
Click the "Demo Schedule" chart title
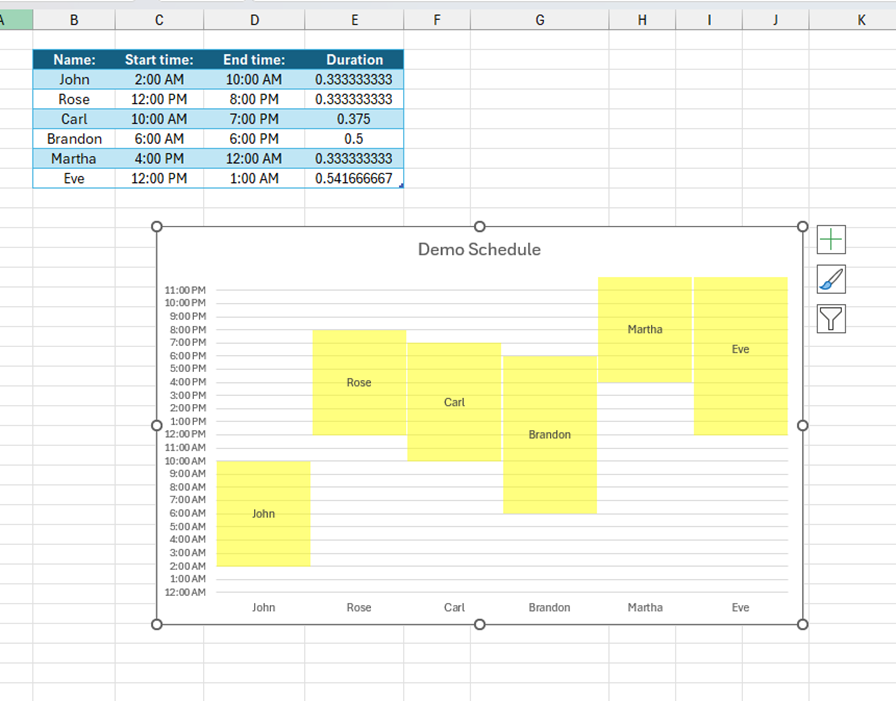coord(479,249)
